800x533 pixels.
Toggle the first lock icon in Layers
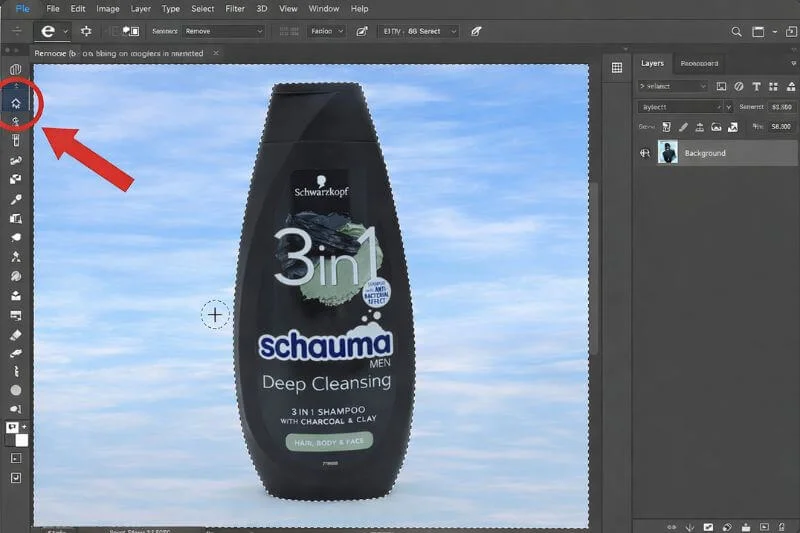(666, 127)
